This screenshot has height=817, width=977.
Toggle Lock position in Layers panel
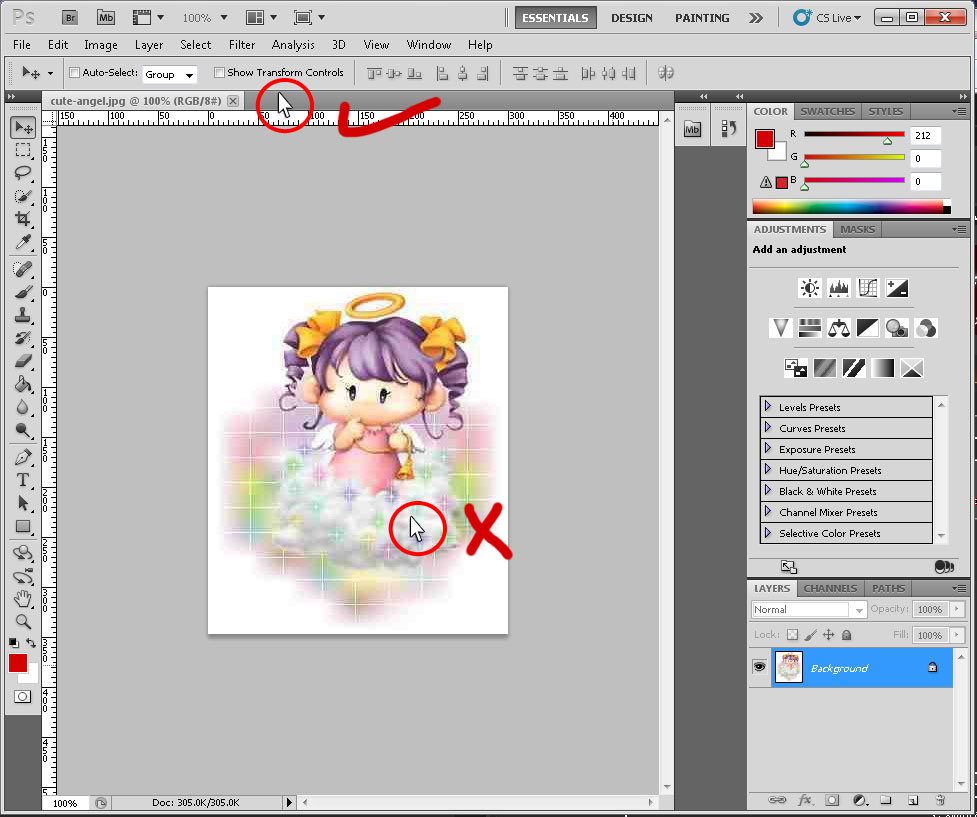(x=828, y=635)
